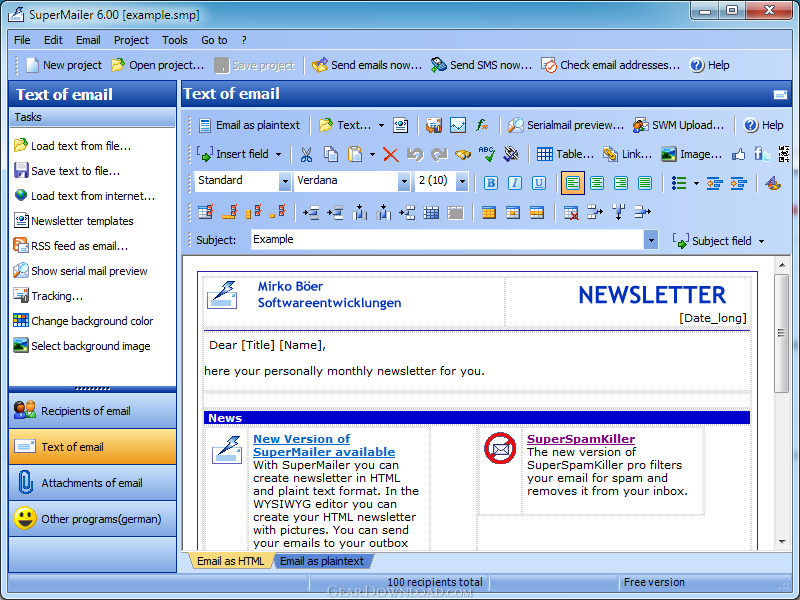
Task: Click the chart image icon beside fx
Action: (x=458, y=125)
